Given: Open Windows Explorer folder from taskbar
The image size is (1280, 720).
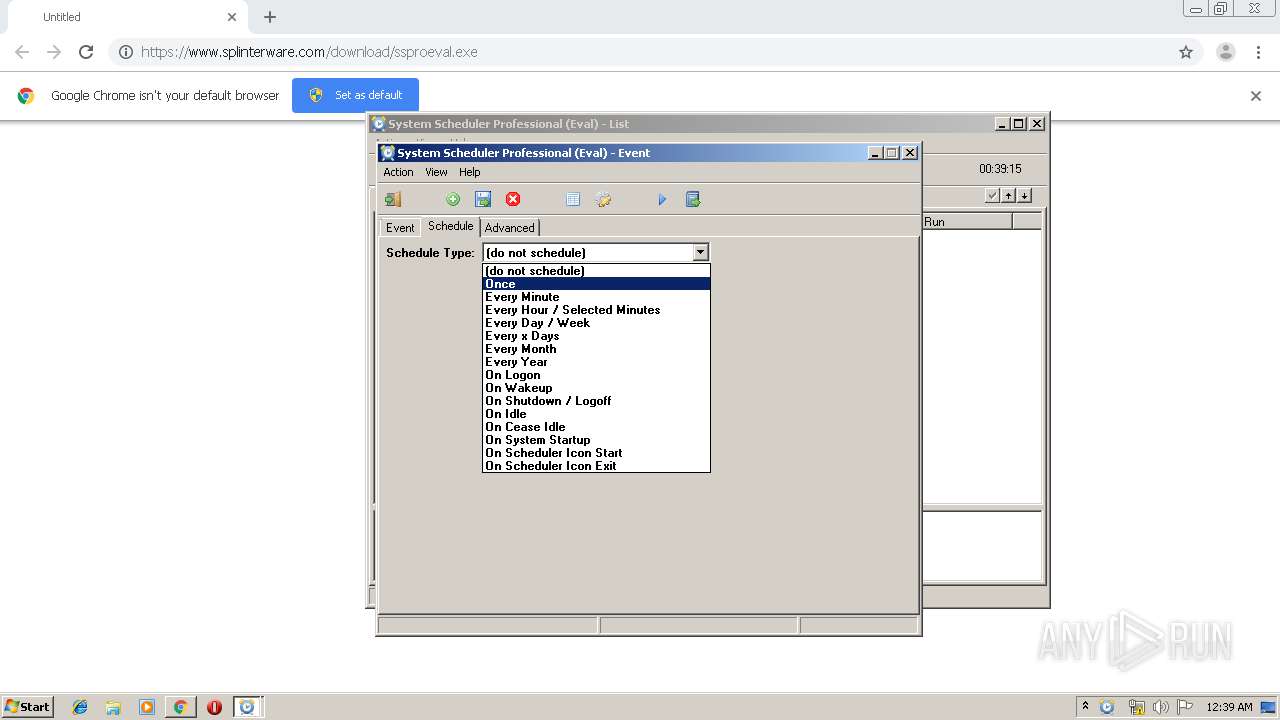Looking at the screenshot, I should [113, 707].
